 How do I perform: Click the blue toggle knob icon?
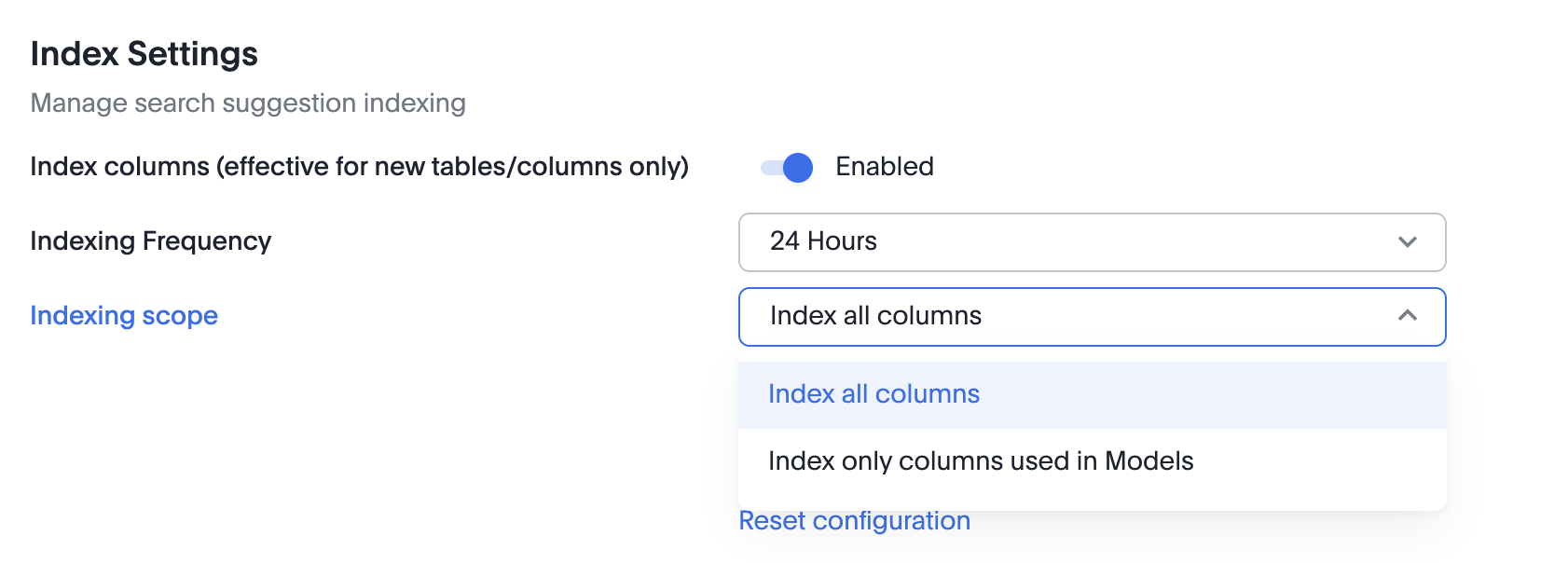pyautogui.click(x=798, y=168)
